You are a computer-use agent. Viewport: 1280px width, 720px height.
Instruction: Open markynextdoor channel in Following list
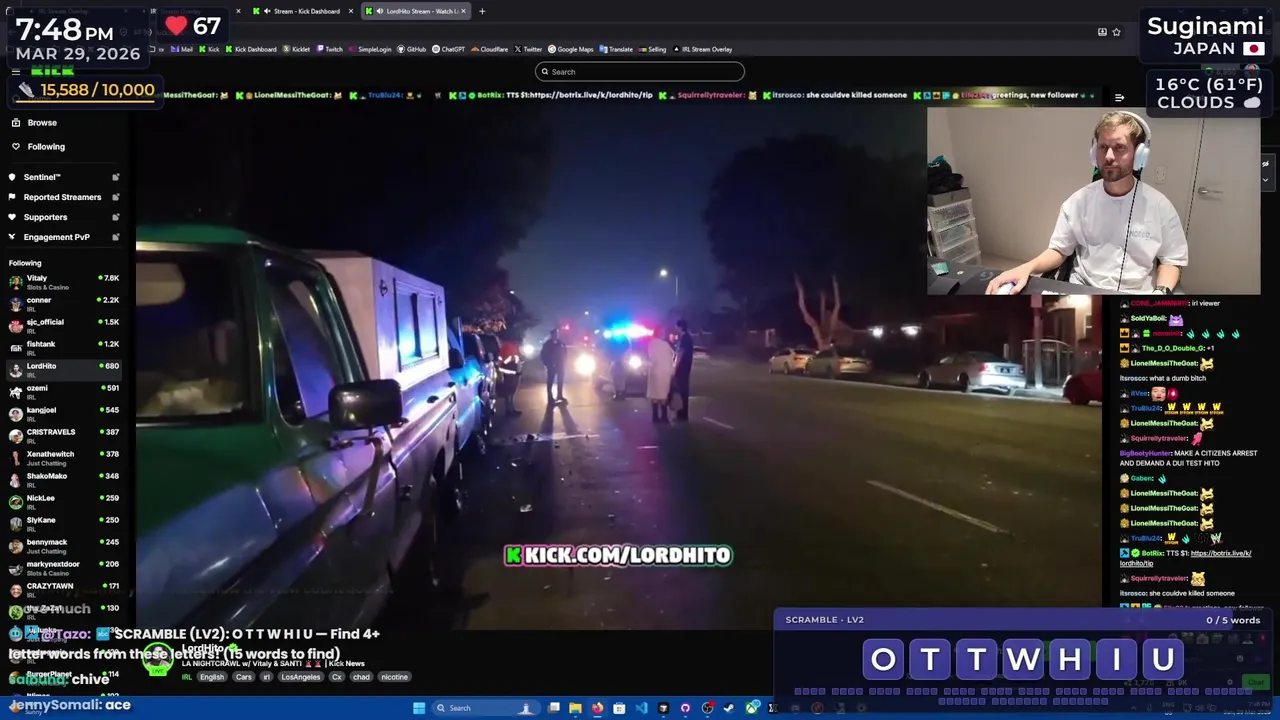click(x=64, y=568)
